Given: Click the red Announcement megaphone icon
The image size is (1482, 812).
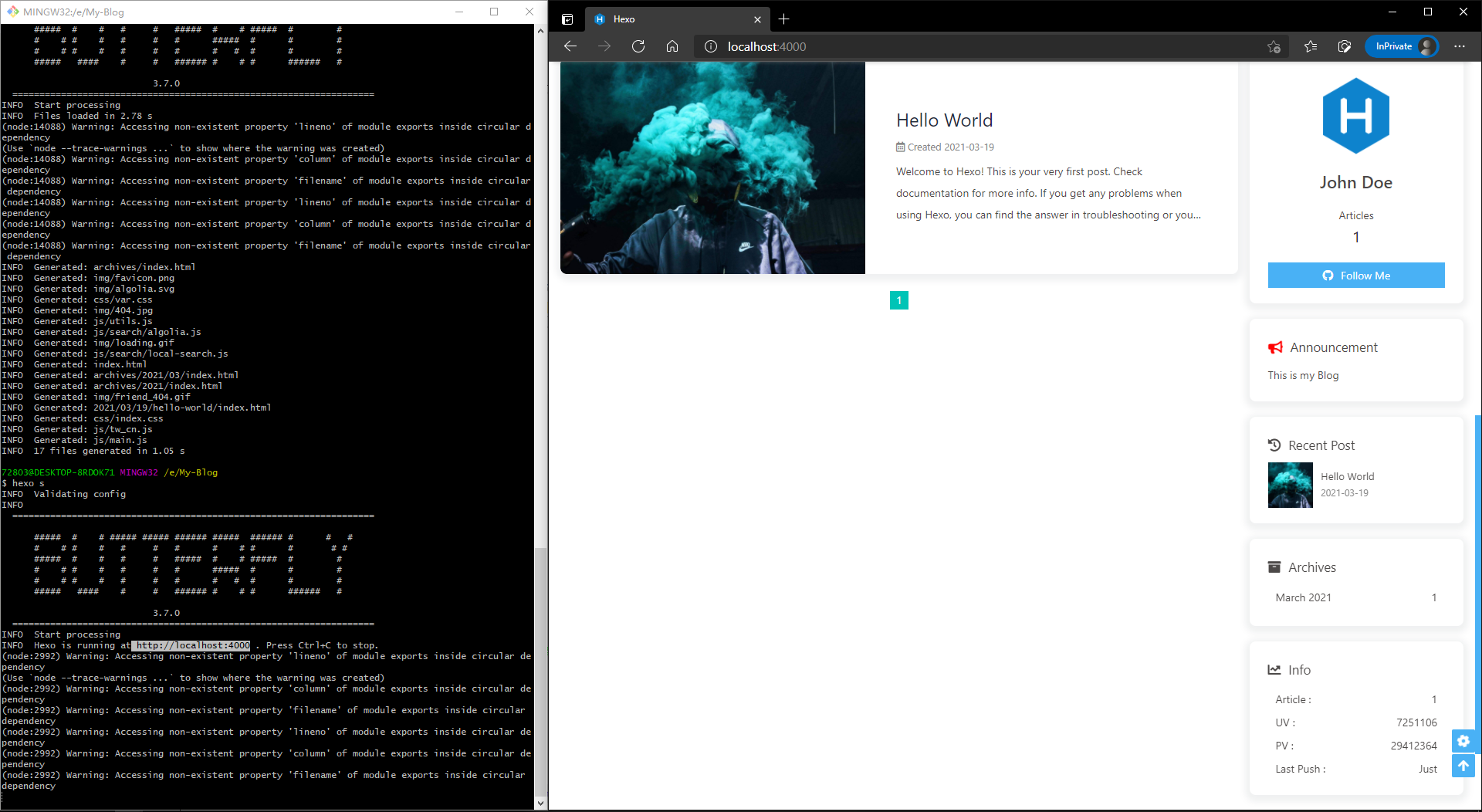Looking at the screenshot, I should click(x=1275, y=347).
